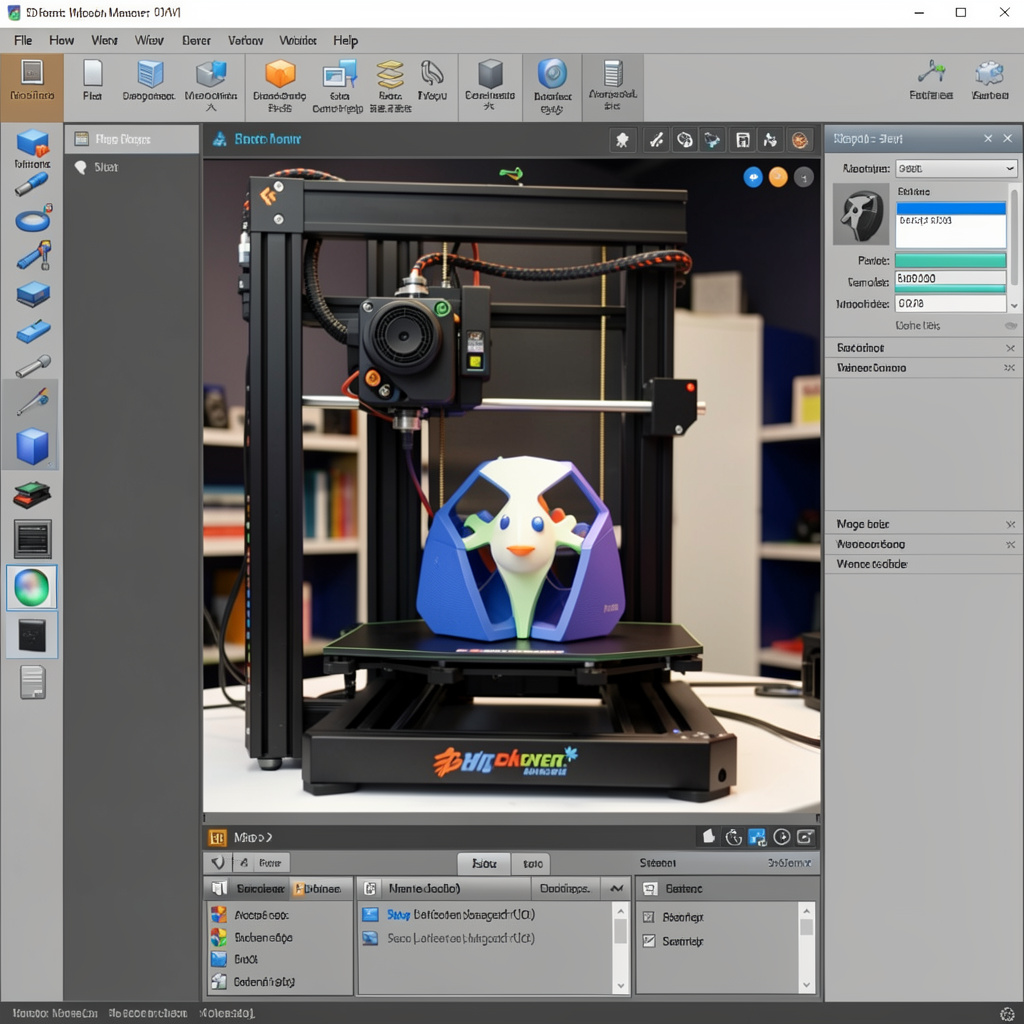Click the save disk icon in viewport toolbar
Image resolution: width=1024 pixels, height=1024 pixels.
[x=743, y=139]
